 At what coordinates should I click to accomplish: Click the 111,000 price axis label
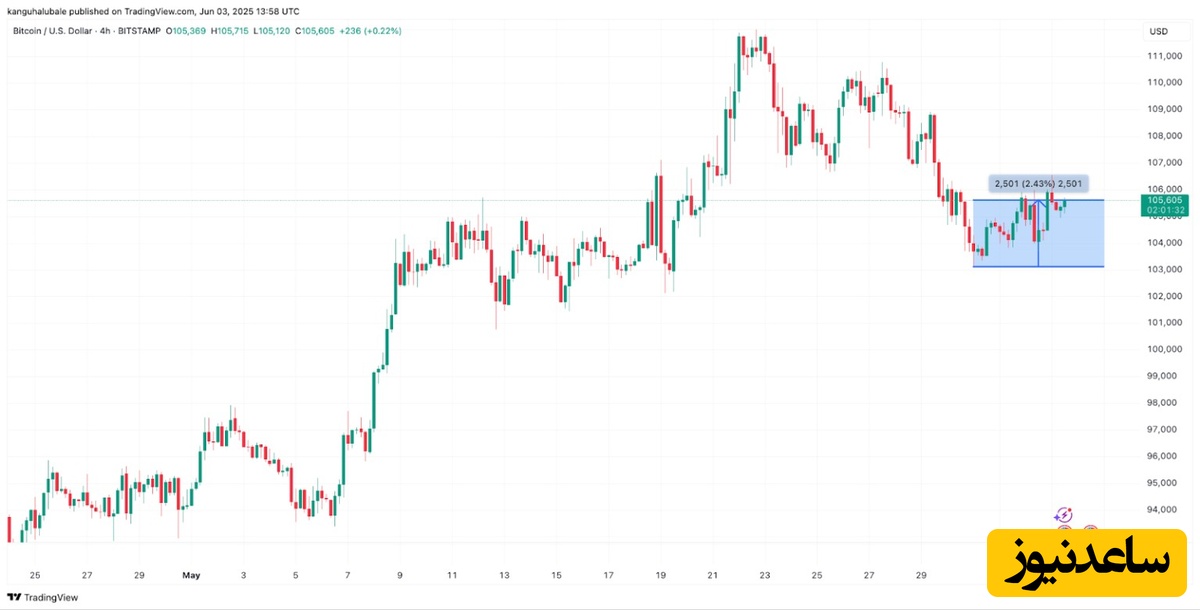point(1165,55)
